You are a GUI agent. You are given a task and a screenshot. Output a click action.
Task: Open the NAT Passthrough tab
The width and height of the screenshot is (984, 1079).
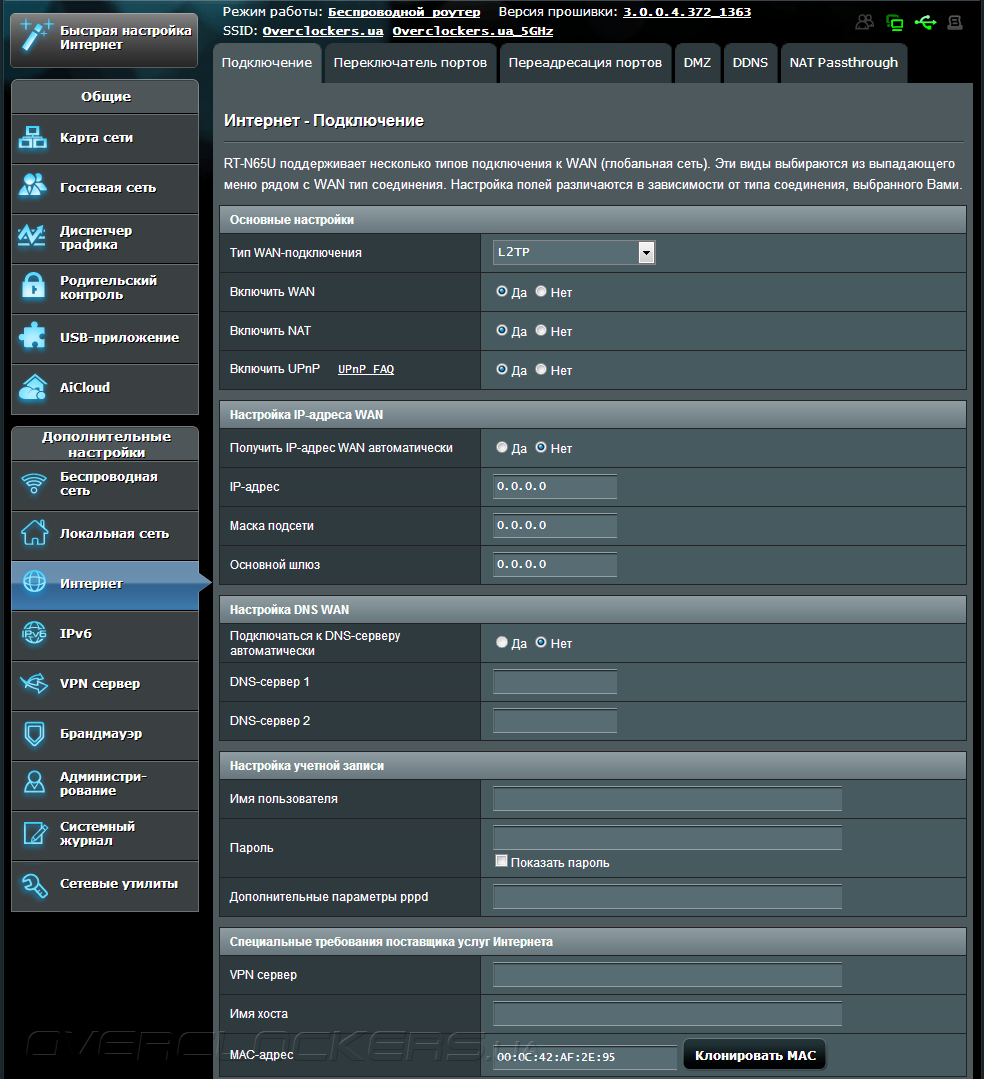point(843,63)
